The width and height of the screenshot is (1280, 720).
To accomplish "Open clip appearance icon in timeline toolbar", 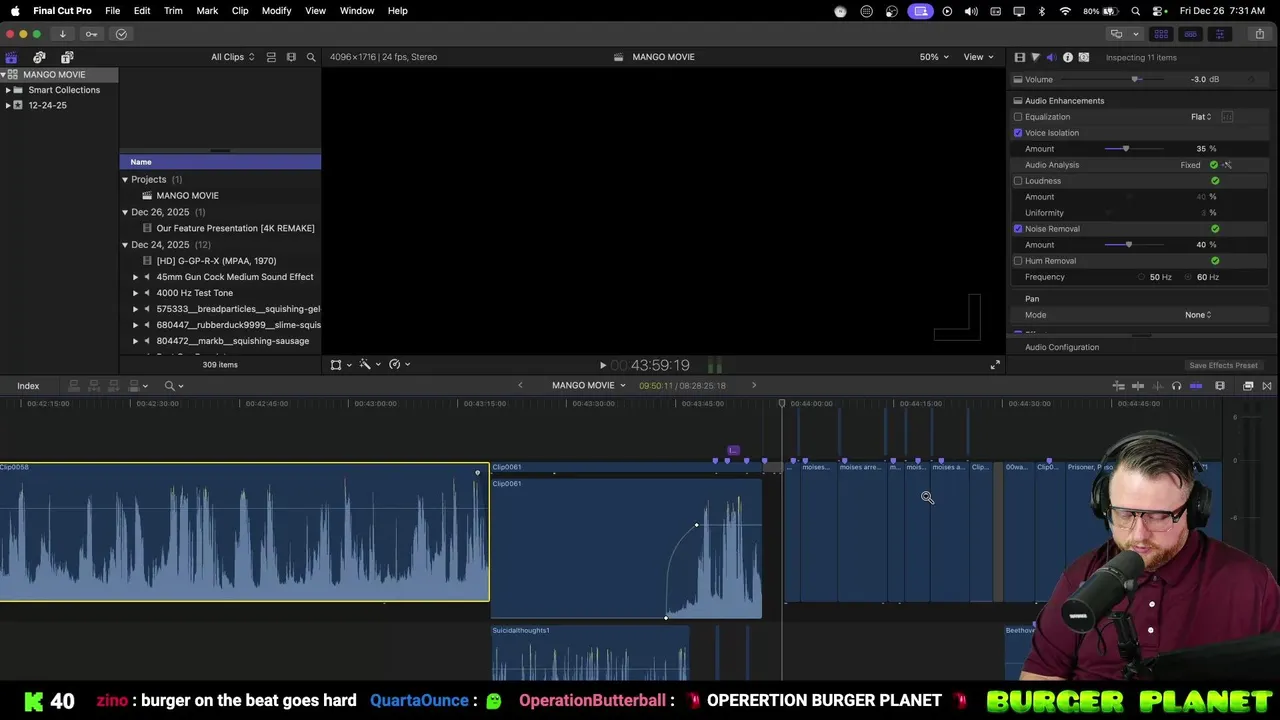I will 1220,386.
